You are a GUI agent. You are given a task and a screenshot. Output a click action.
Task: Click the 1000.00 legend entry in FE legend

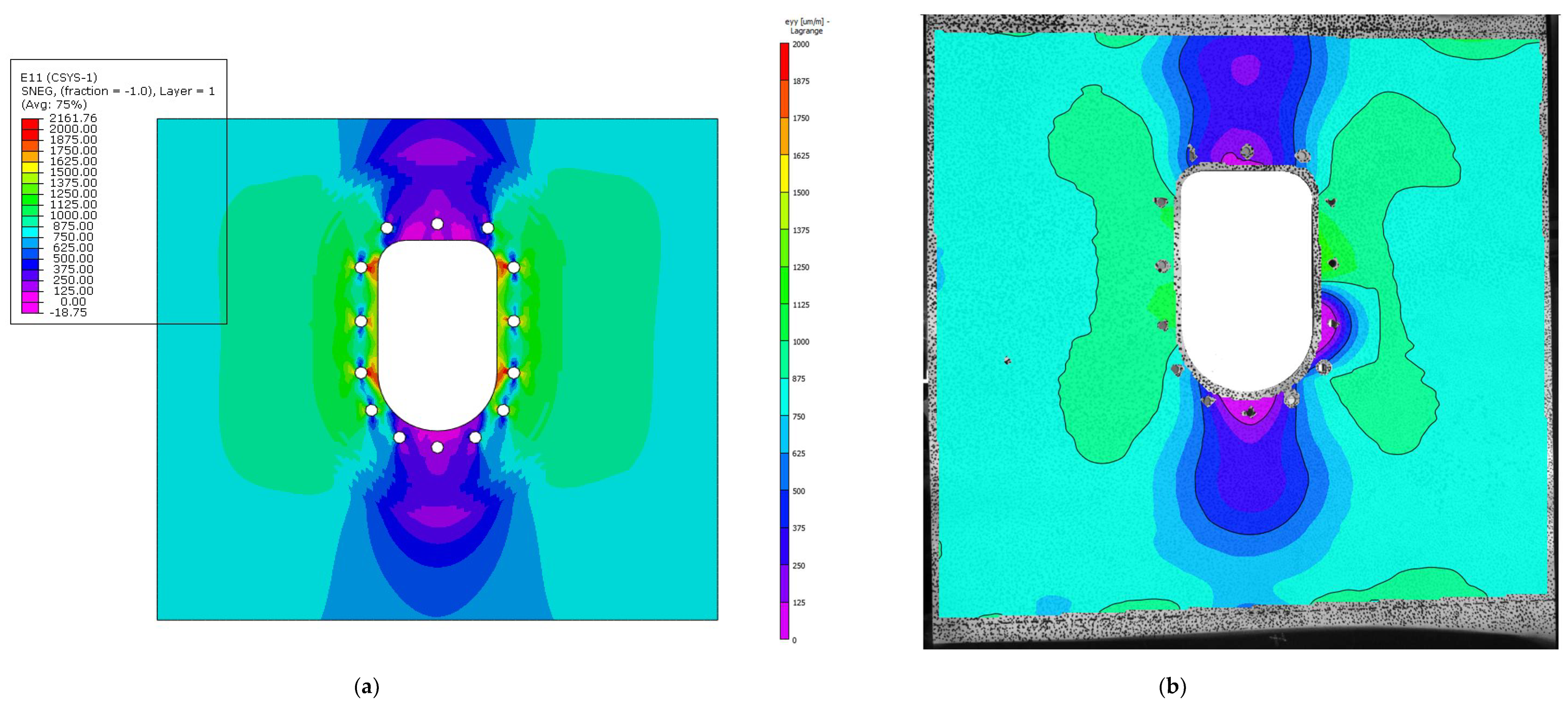(x=73, y=215)
